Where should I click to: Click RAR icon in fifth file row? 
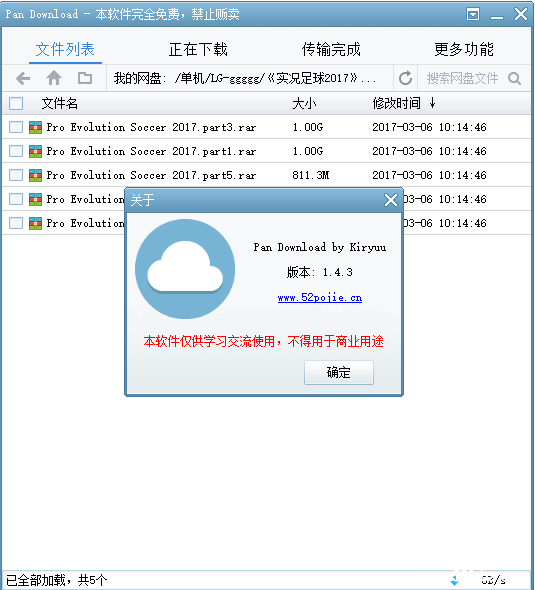[35, 223]
